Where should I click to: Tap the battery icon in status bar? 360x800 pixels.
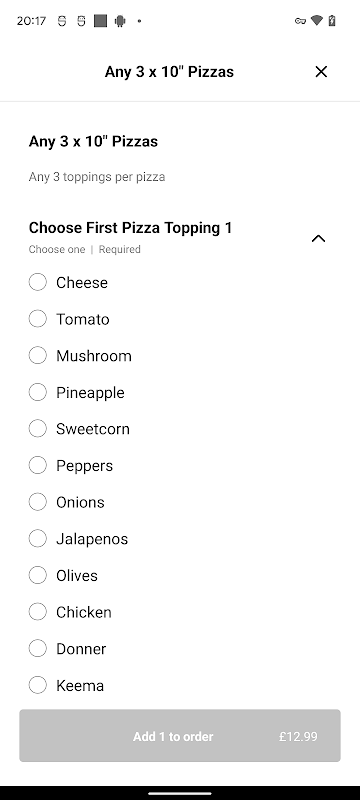point(332,21)
